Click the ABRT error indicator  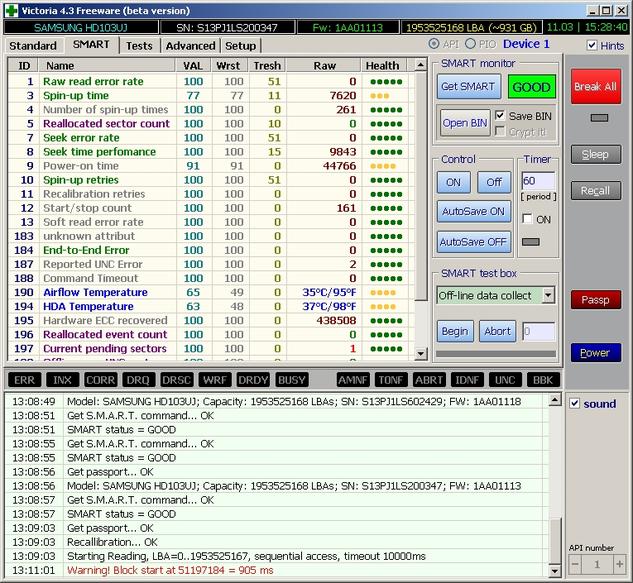429,380
